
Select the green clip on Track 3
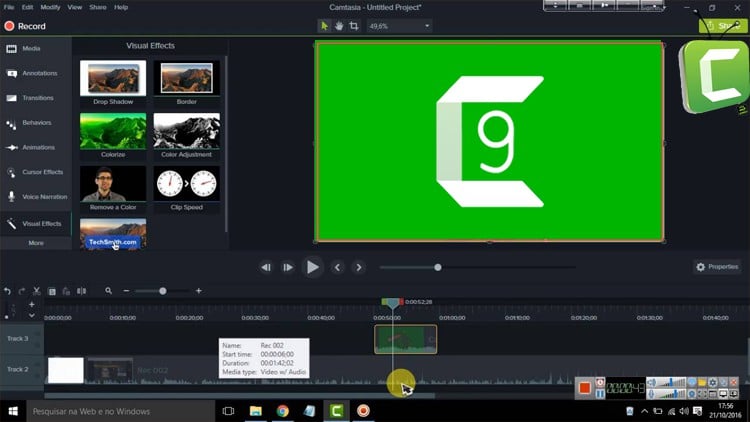405,339
